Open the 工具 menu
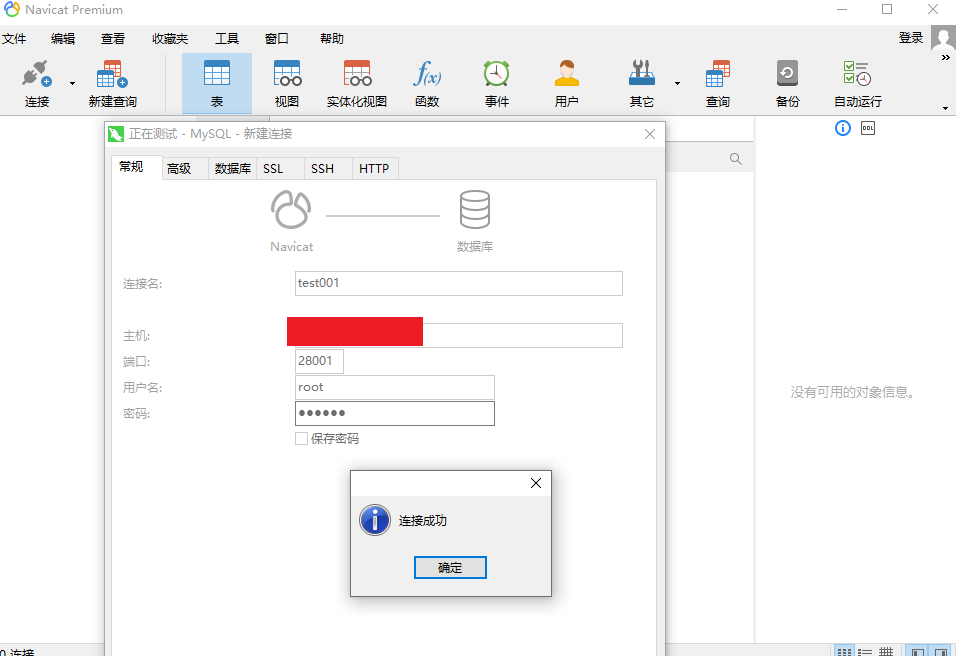Viewport: 956px width, 656px height. tap(227, 38)
